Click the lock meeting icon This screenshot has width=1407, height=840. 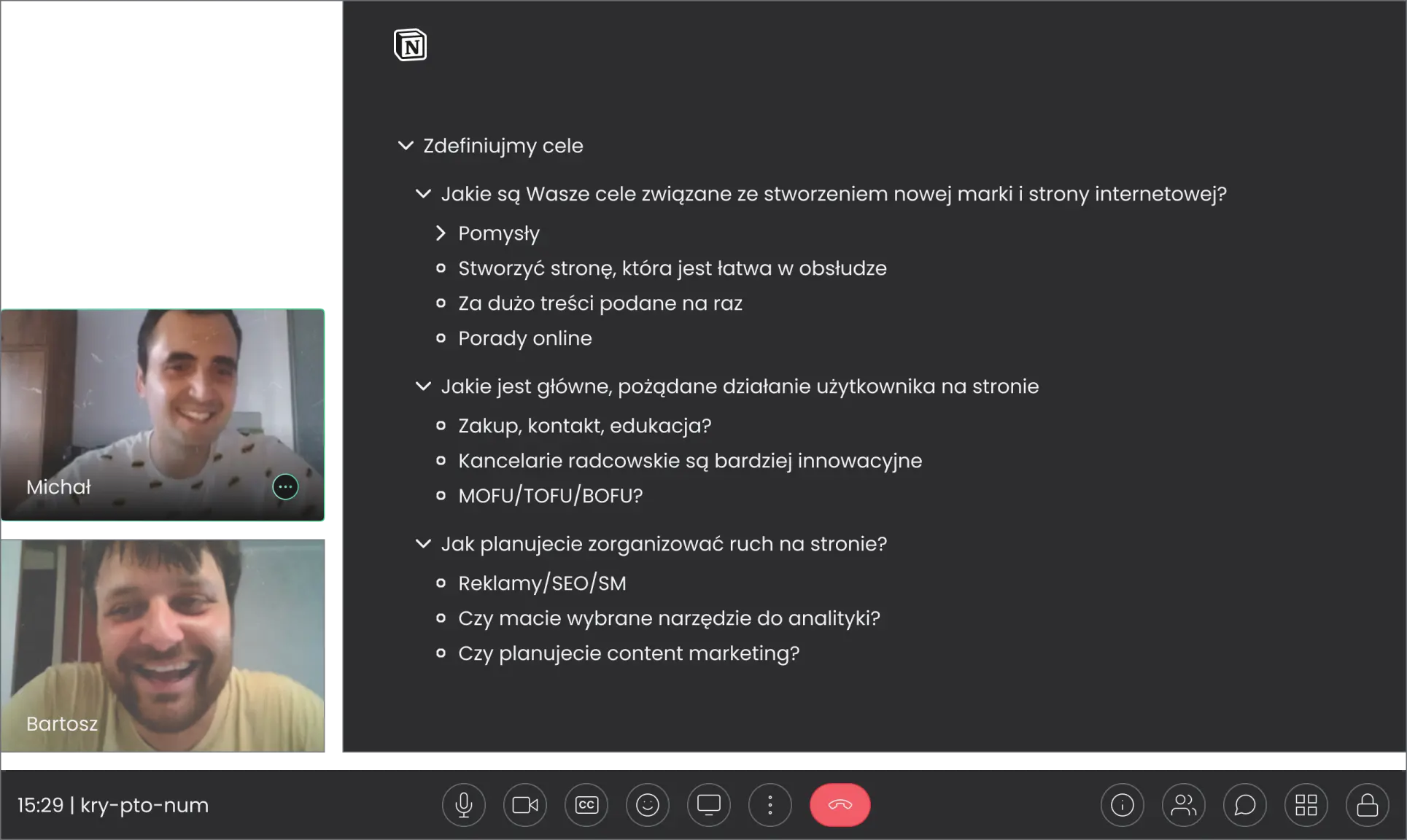click(x=1367, y=805)
